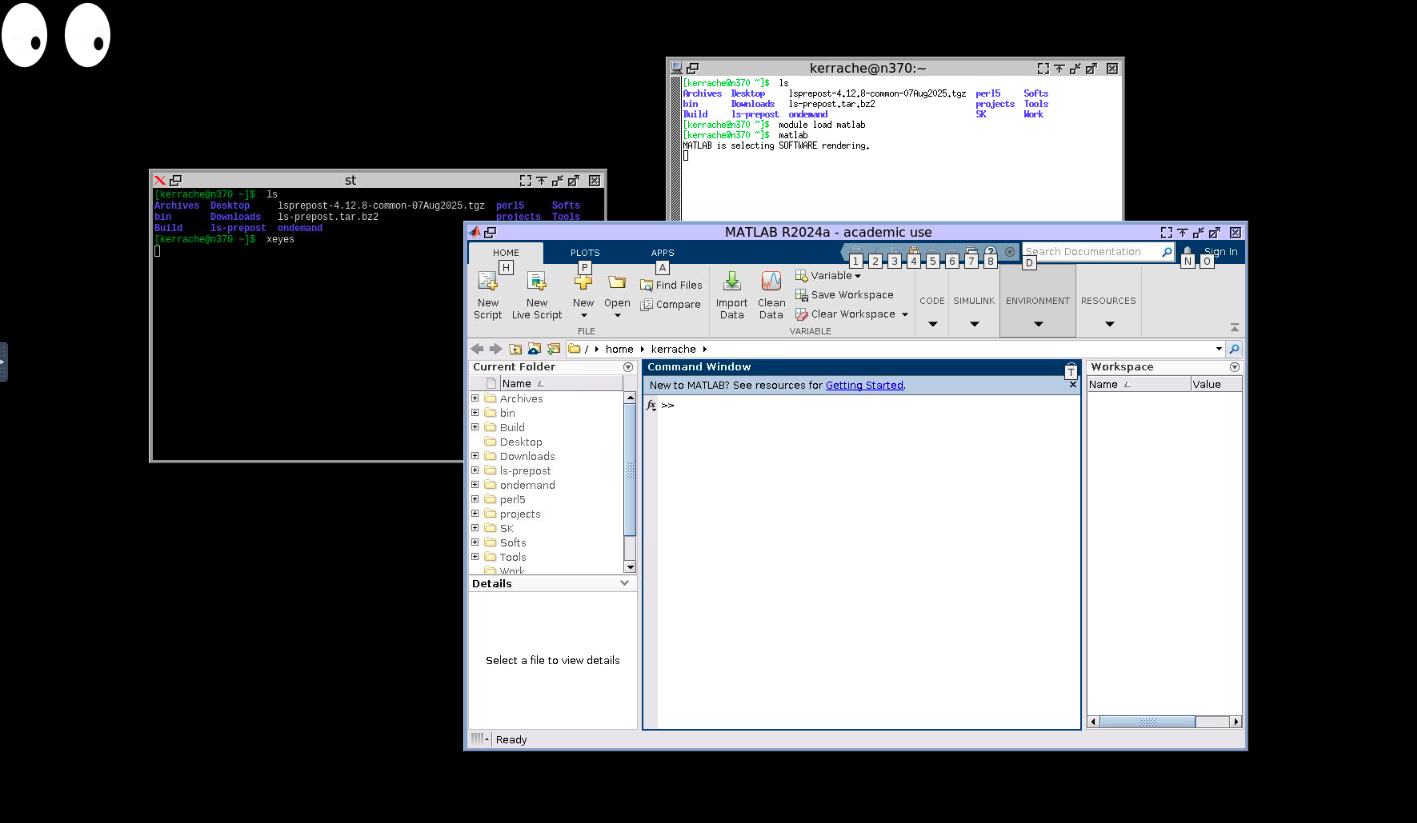
Task: Click the Compare button
Action: (x=670, y=305)
